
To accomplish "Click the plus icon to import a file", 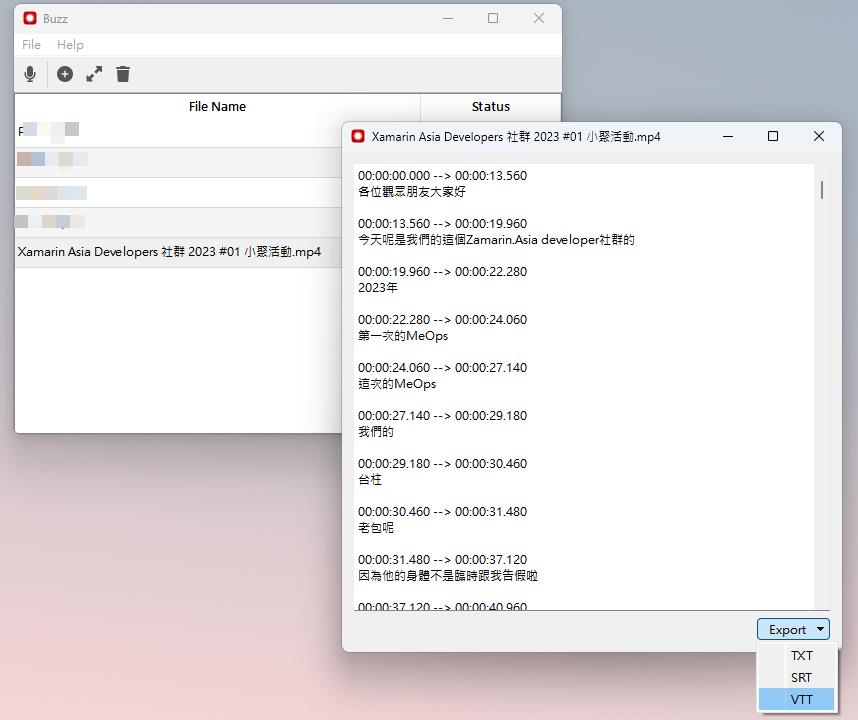I will pyautogui.click(x=65, y=74).
